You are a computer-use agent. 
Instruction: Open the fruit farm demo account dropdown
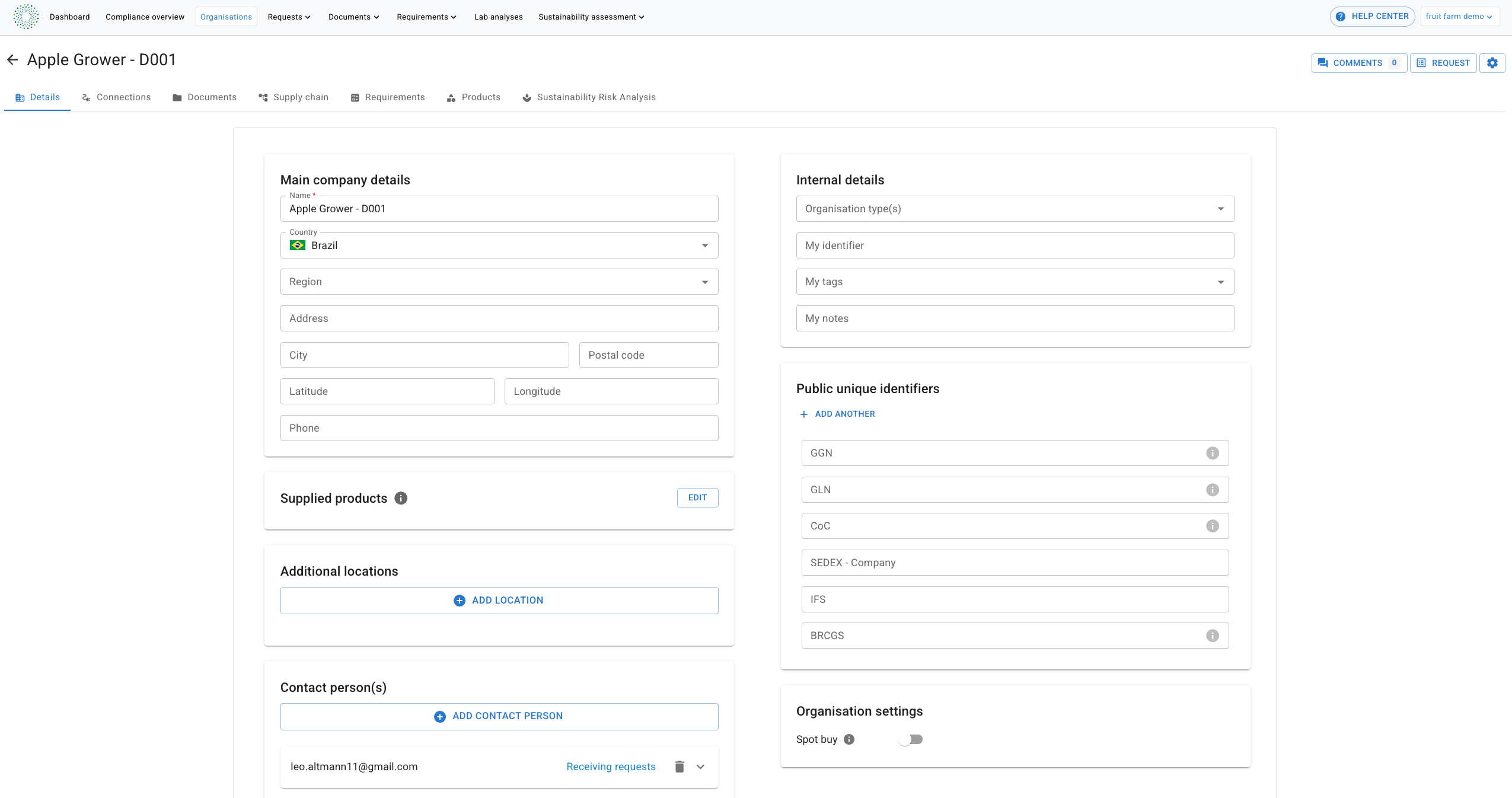(x=1459, y=17)
